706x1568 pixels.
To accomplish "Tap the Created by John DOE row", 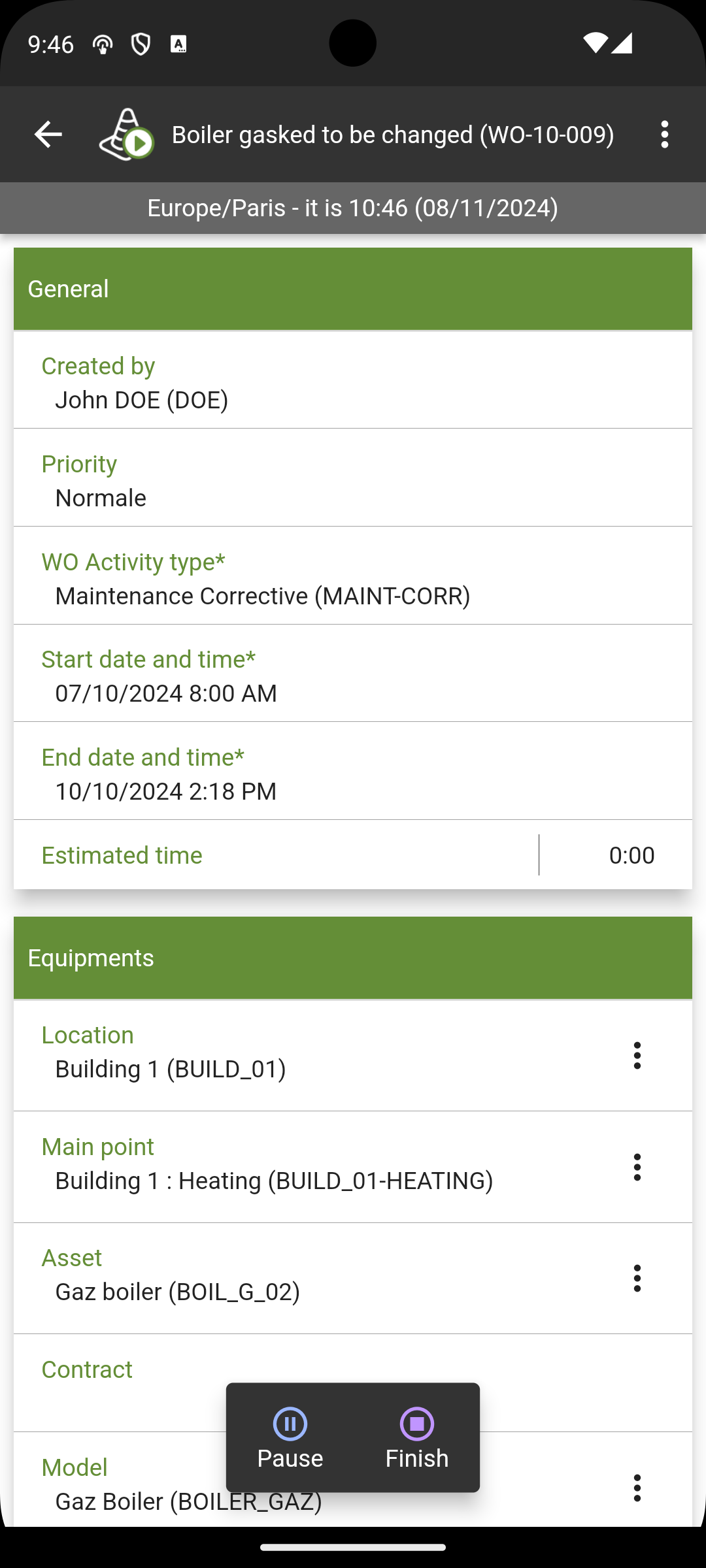I will click(353, 380).
